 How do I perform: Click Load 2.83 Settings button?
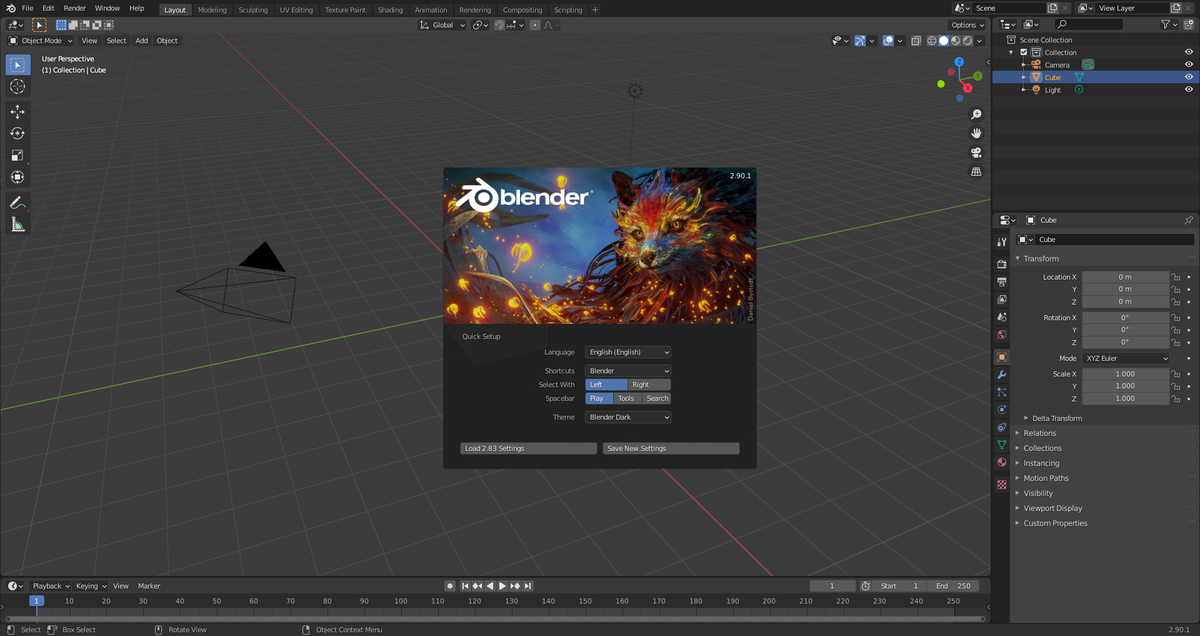click(x=529, y=448)
